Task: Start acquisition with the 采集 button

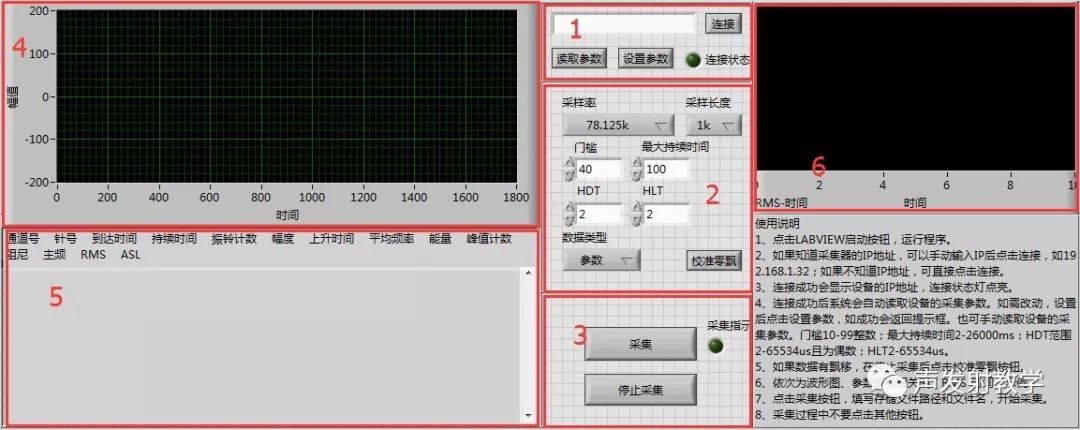Action: click(641, 344)
